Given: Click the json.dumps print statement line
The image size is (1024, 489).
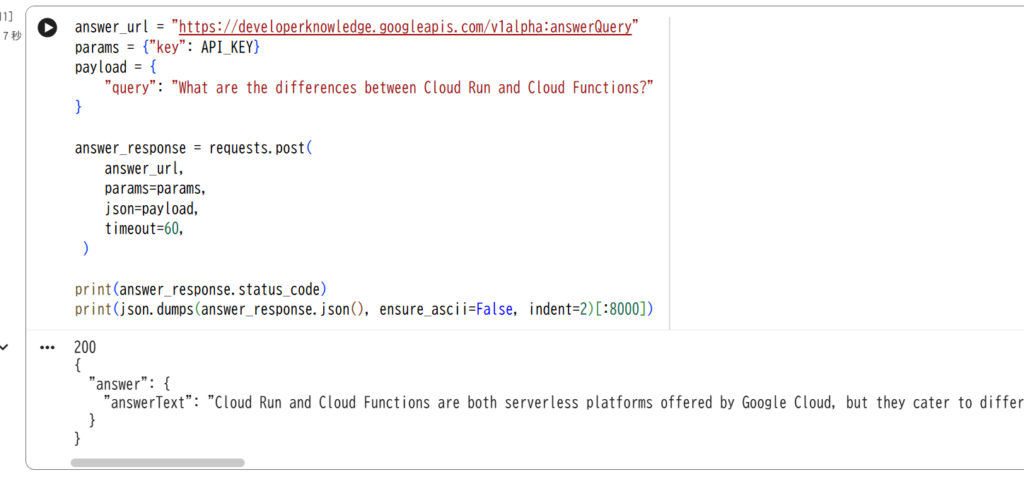Looking at the screenshot, I should click(364, 309).
